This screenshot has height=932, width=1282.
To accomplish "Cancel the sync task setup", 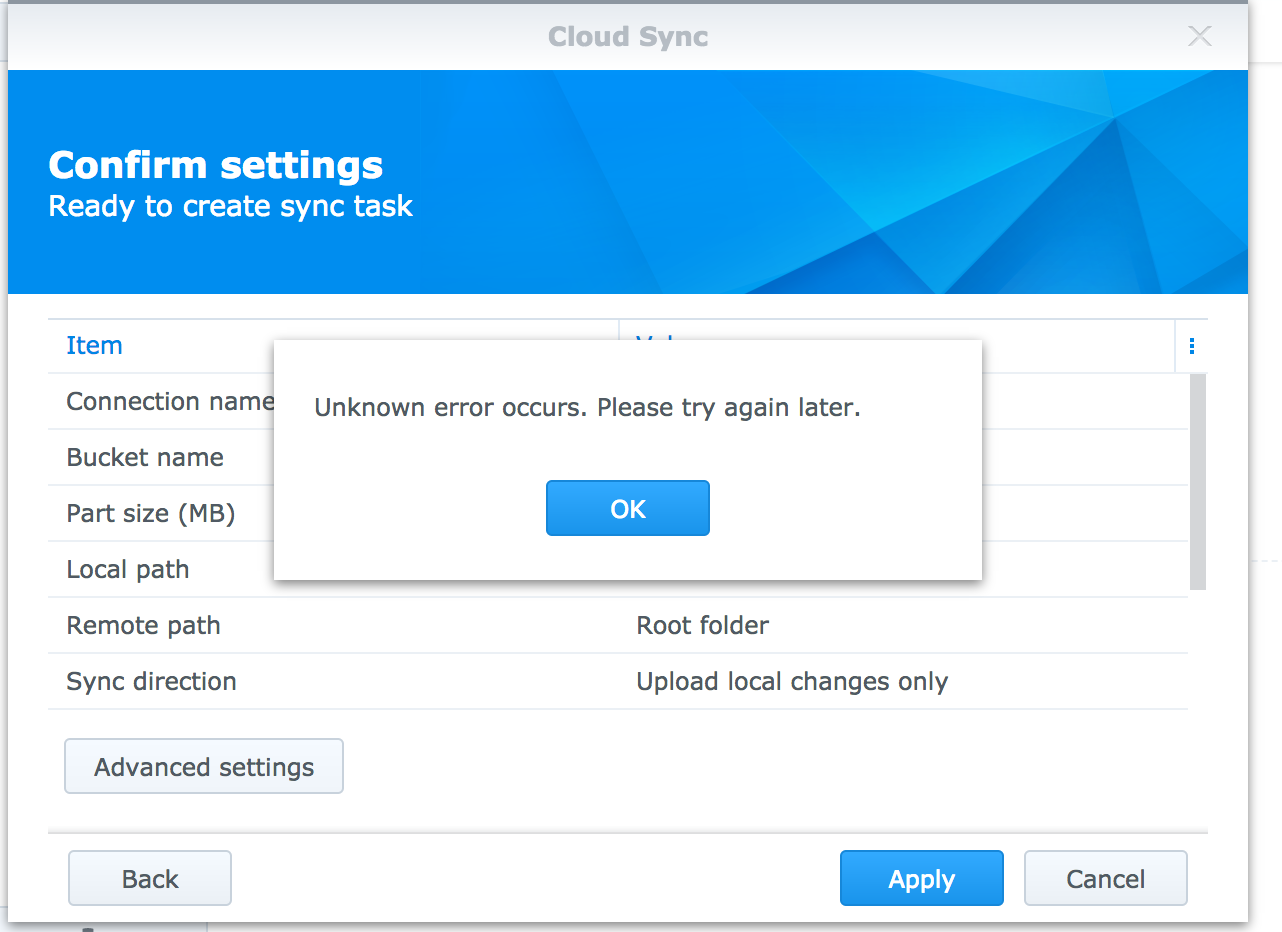I will pos(1105,878).
